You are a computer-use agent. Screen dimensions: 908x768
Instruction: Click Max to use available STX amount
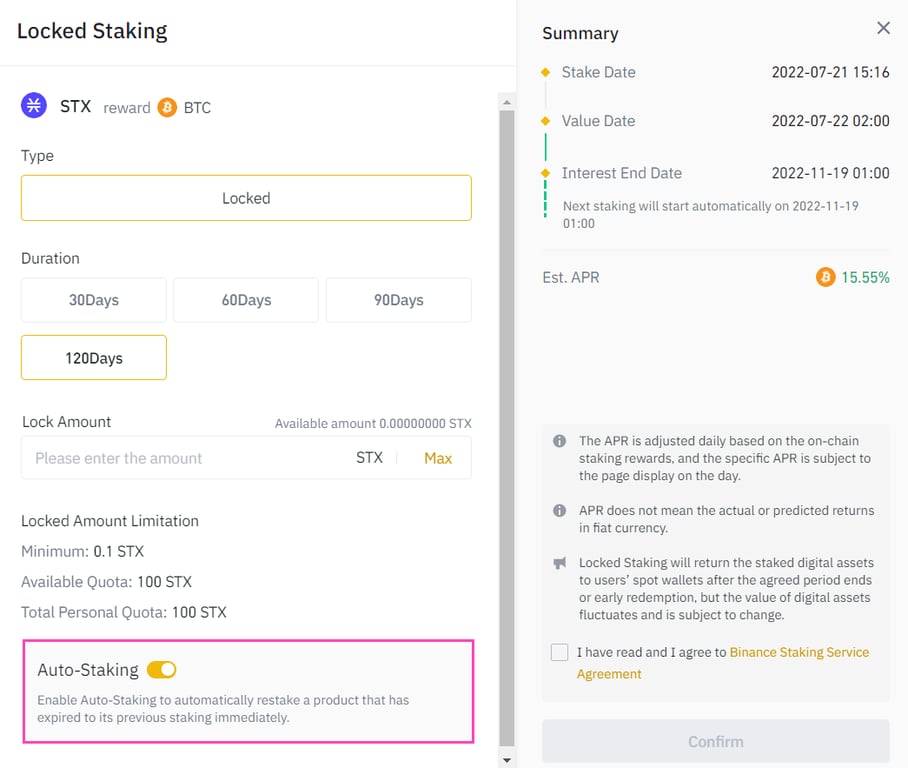tap(438, 457)
